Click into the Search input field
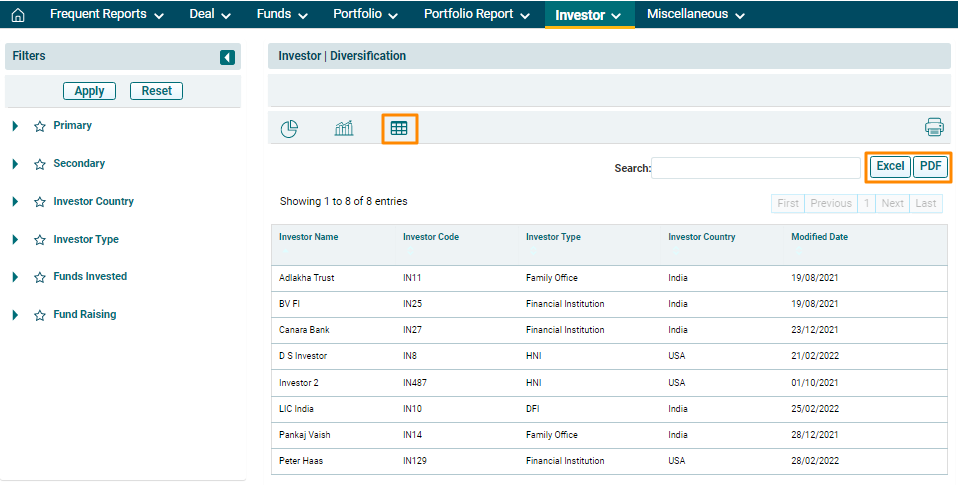958x485 pixels. pos(755,168)
